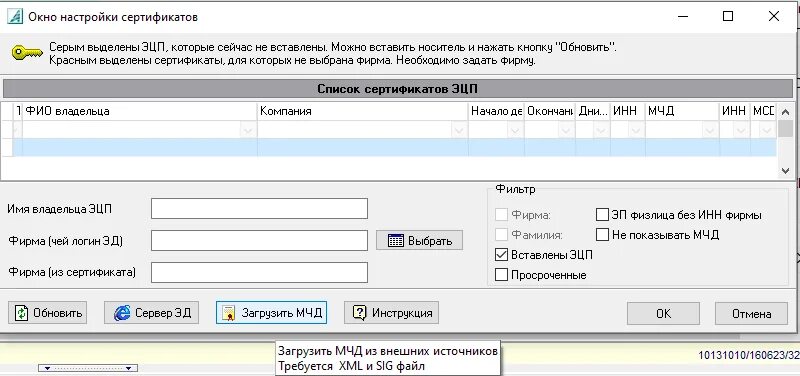800x376 pixels.
Task: Click the scroll down arrow of certificate list
Action: coord(786,171)
